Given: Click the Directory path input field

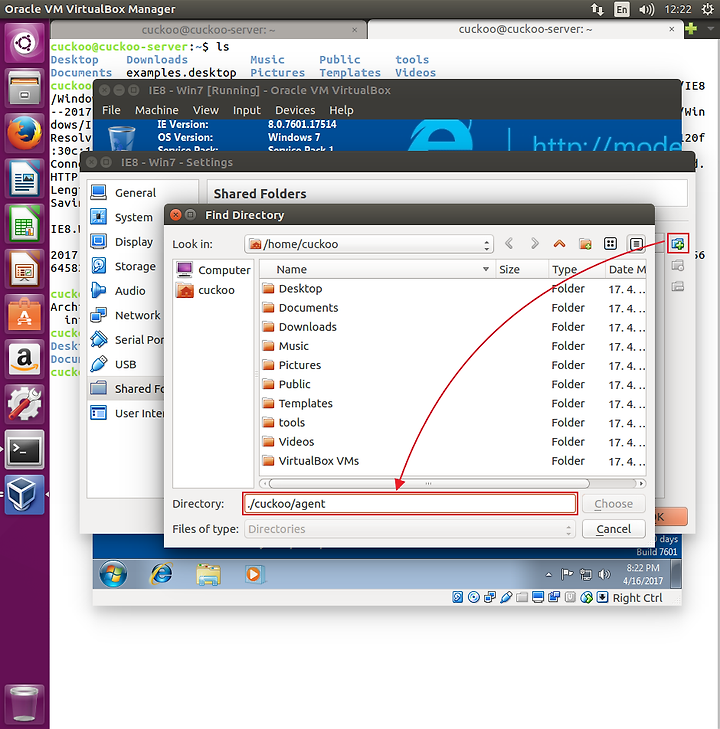Looking at the screenshot, I should pos(410,504).
